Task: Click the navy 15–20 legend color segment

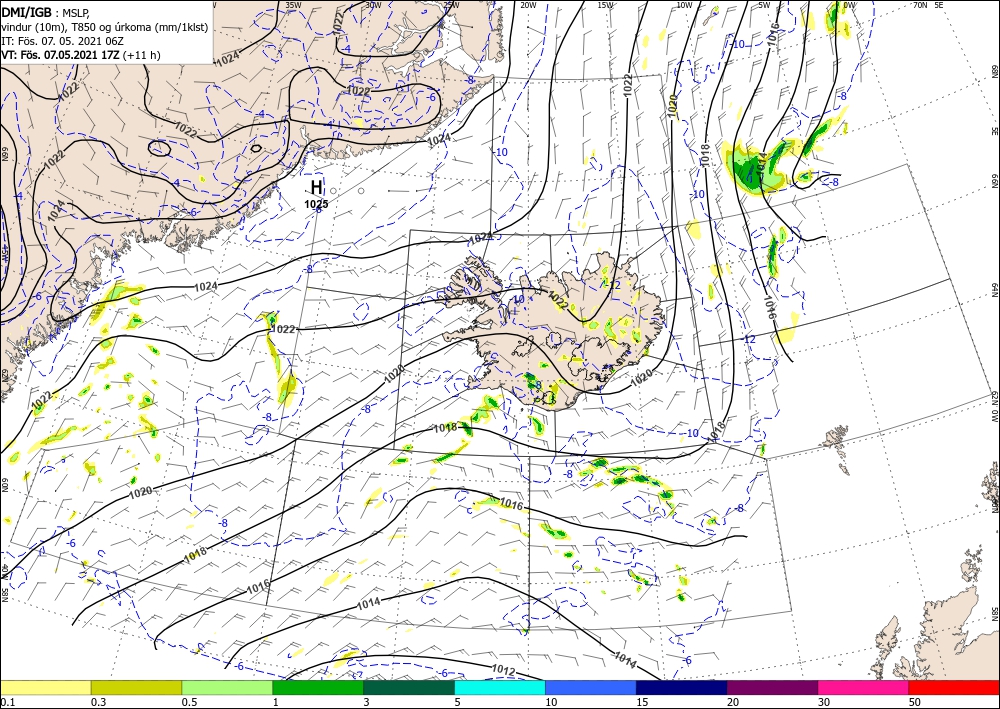Action: coord(682,688)
